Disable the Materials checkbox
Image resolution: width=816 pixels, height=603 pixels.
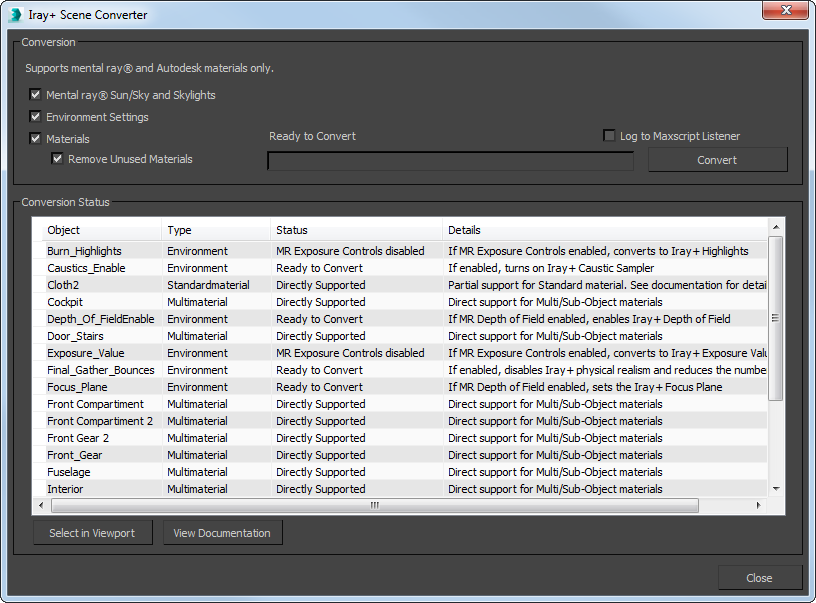pyautogui.click(x=36, y=139)
